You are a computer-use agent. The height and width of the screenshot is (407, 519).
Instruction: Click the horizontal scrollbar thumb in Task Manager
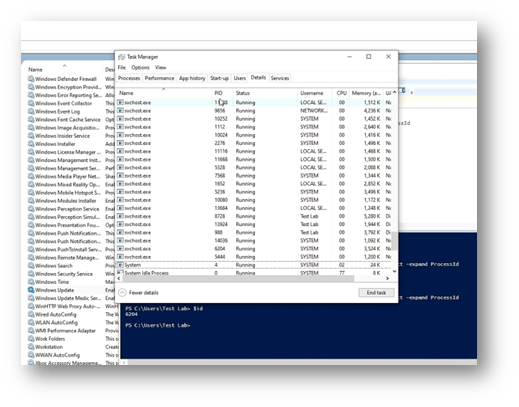click(238, 278)
